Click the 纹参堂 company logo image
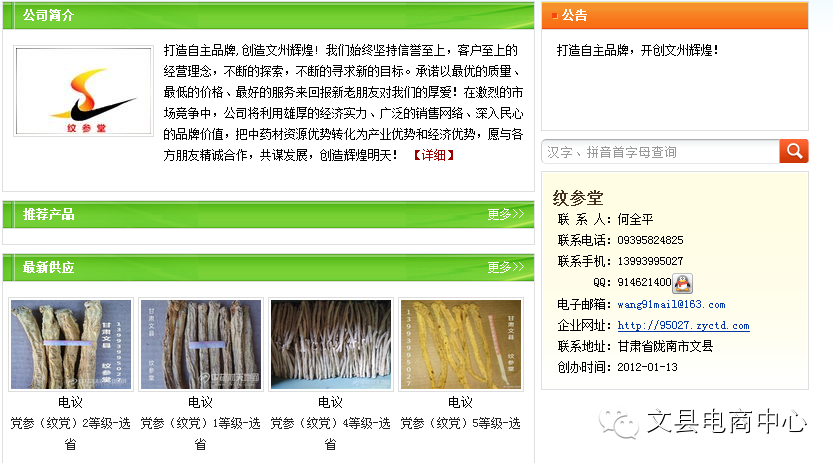The image size is (833, 463). pyautogui.click(x=83, y=91)
